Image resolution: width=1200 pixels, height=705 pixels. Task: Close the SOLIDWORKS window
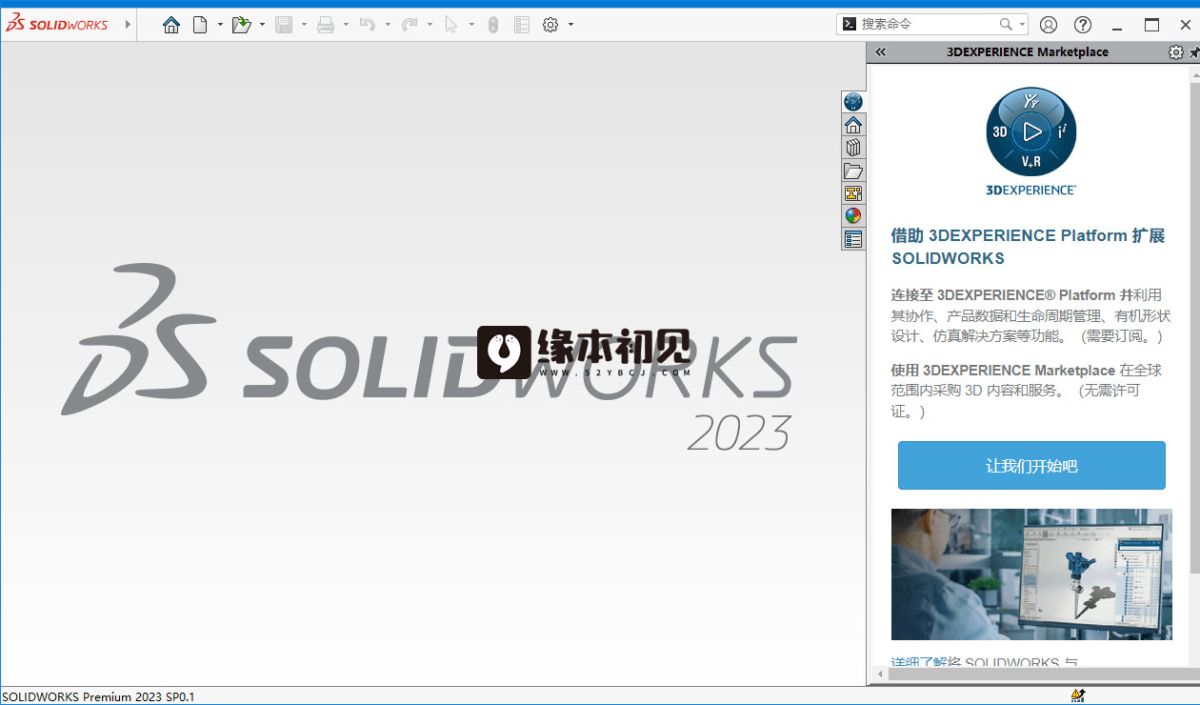point(1185,25)
